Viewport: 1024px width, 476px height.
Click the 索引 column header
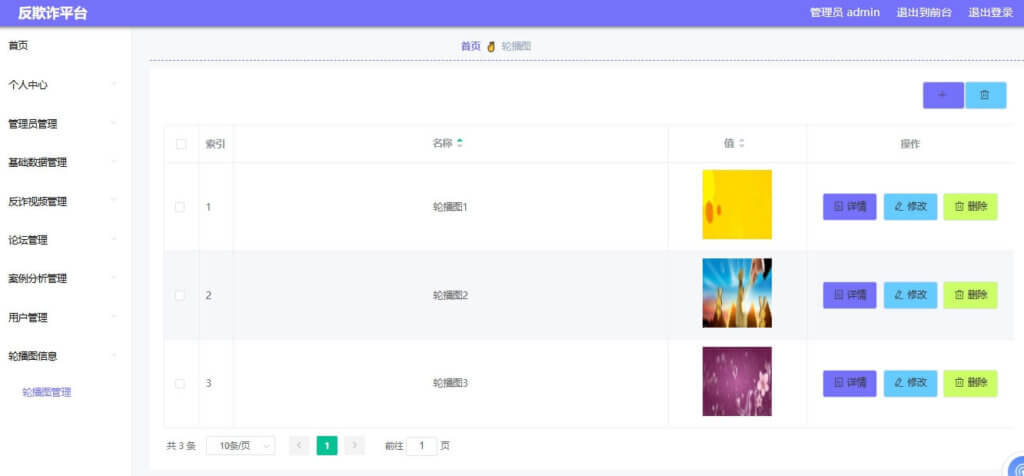click(216, 144)
